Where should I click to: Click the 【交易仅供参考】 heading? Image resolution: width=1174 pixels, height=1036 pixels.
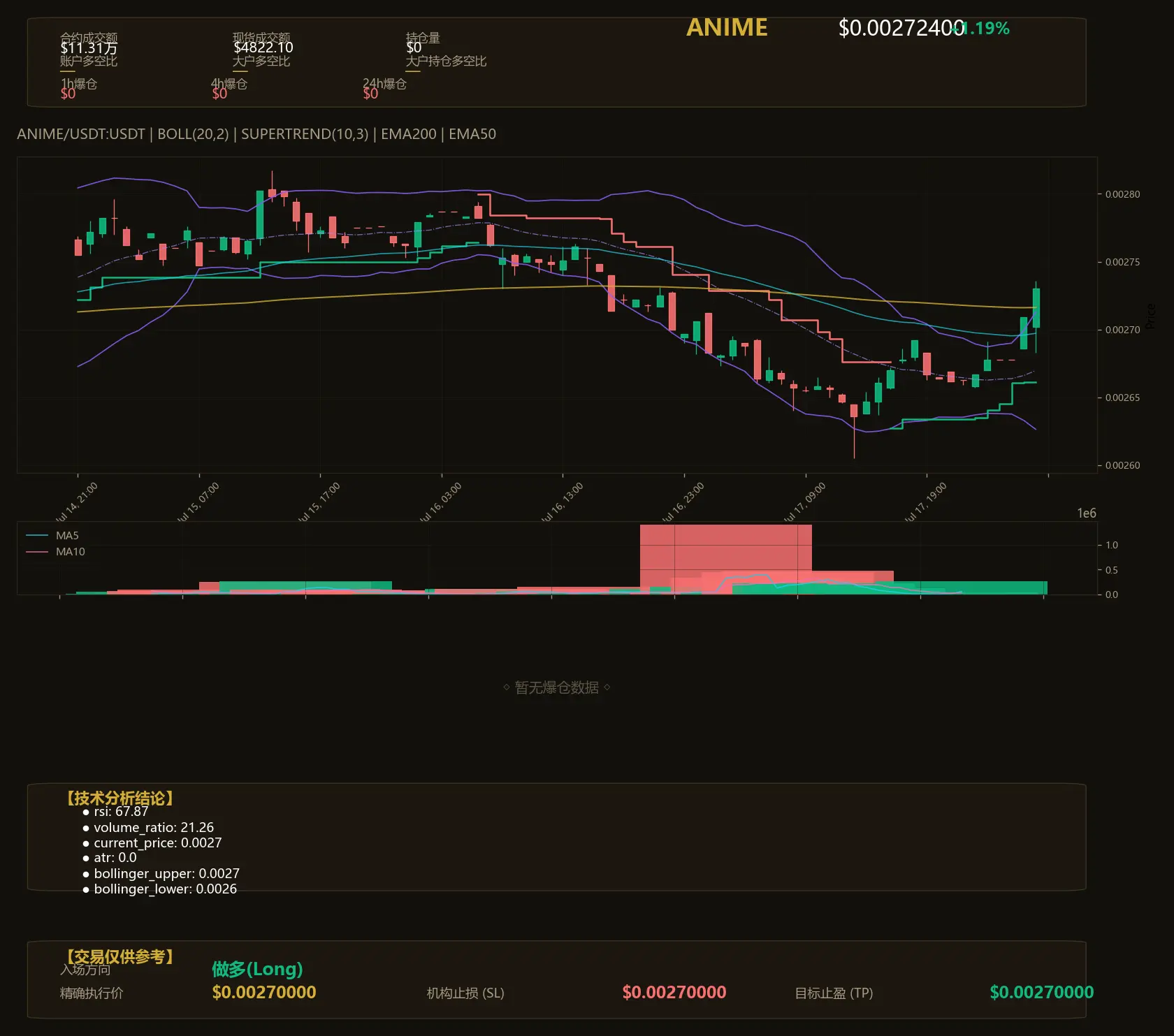click(119, 956)
